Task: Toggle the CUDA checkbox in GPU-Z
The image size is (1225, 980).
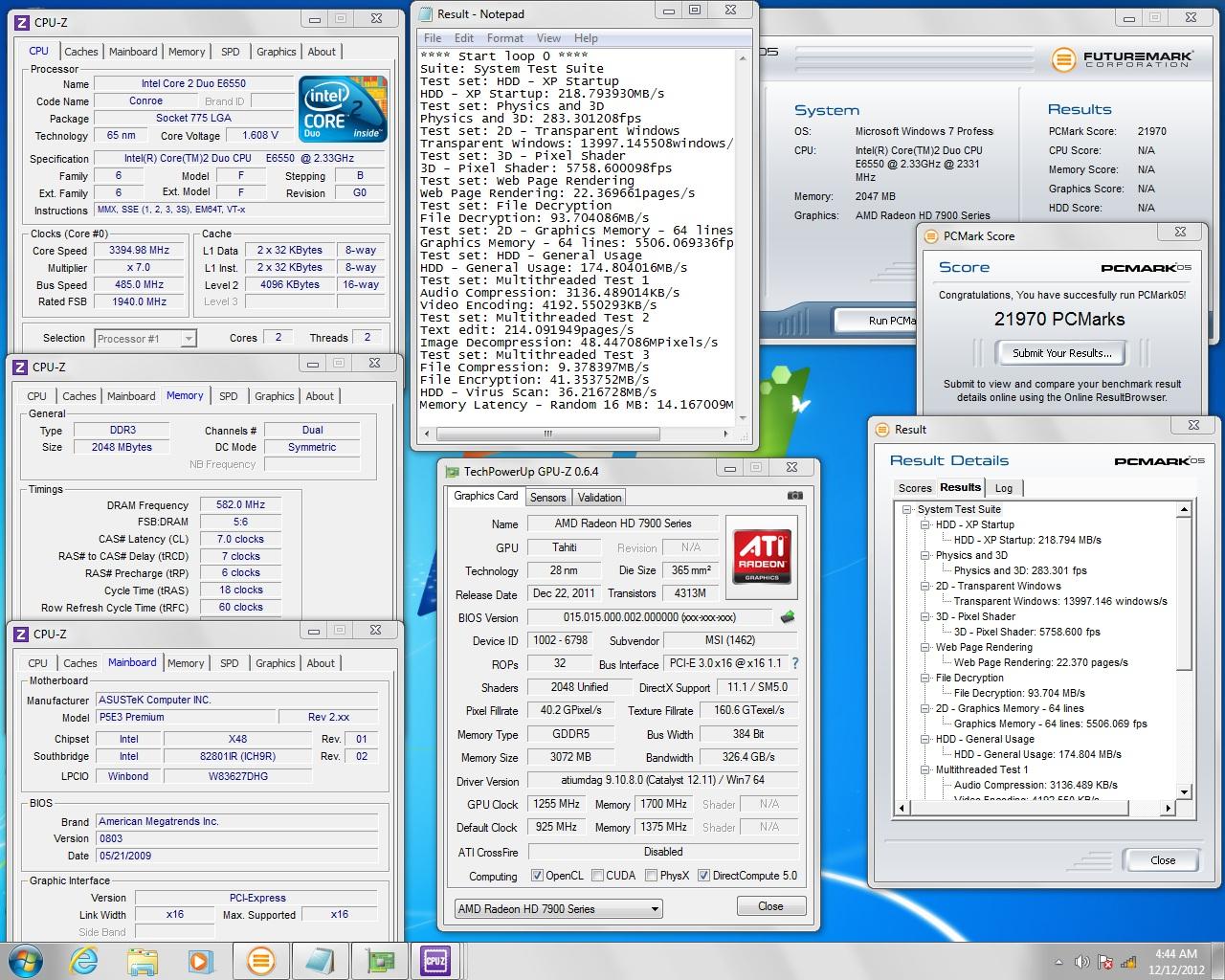Action: pyautogui.click(x=597, y=875)
